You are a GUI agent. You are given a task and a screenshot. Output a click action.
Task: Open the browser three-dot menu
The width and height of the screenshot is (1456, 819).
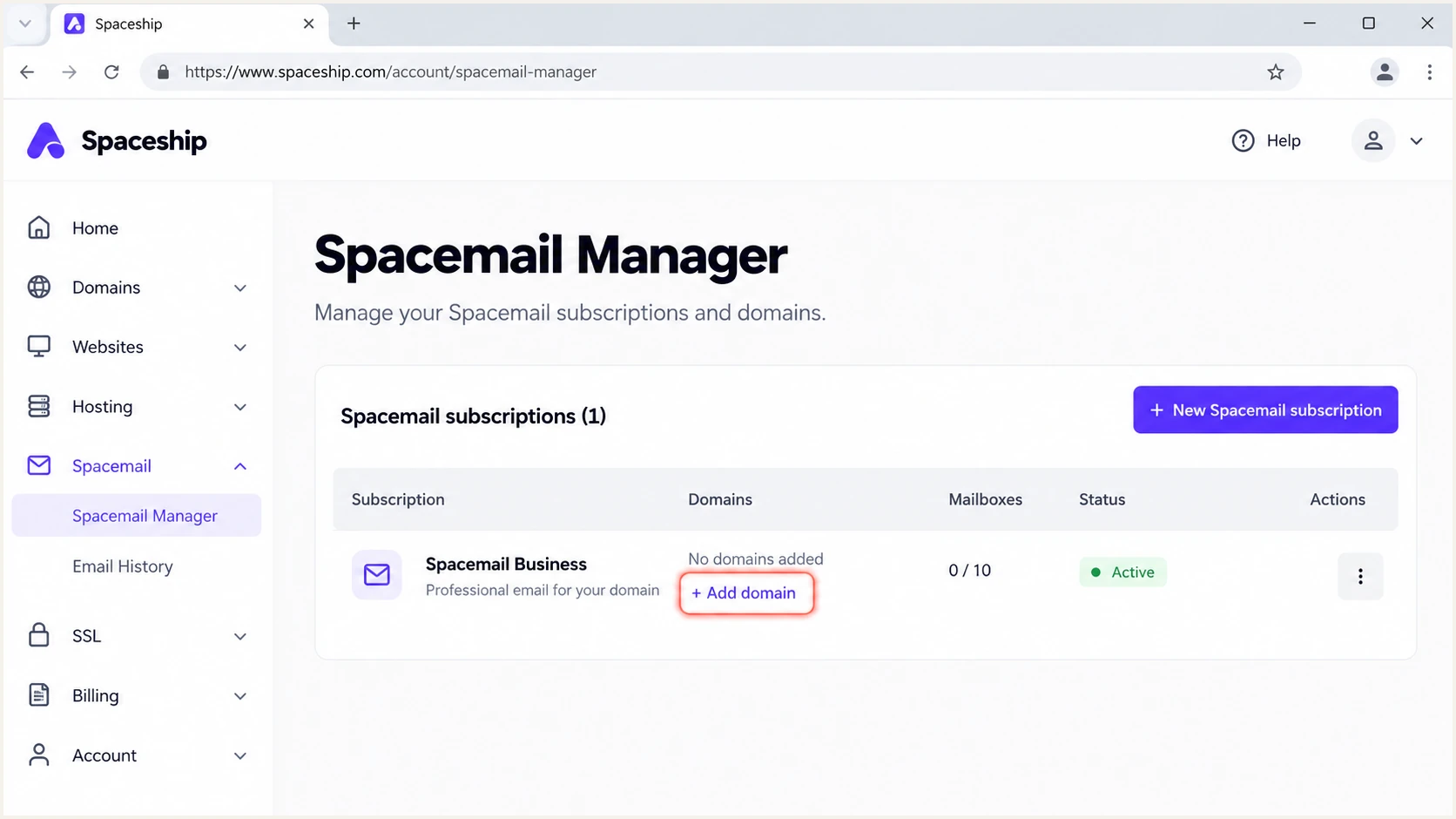click(x=1429, y=72)
